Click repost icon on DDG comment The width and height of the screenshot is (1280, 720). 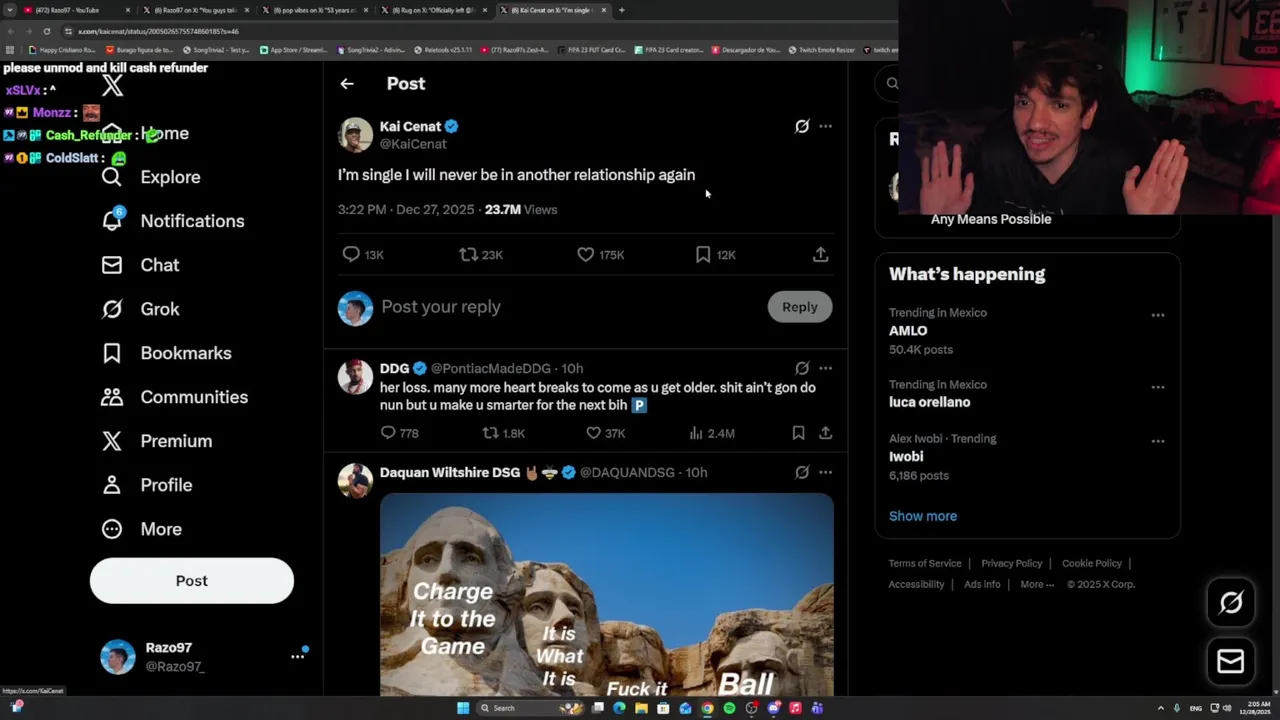click(x=491, y=433)
